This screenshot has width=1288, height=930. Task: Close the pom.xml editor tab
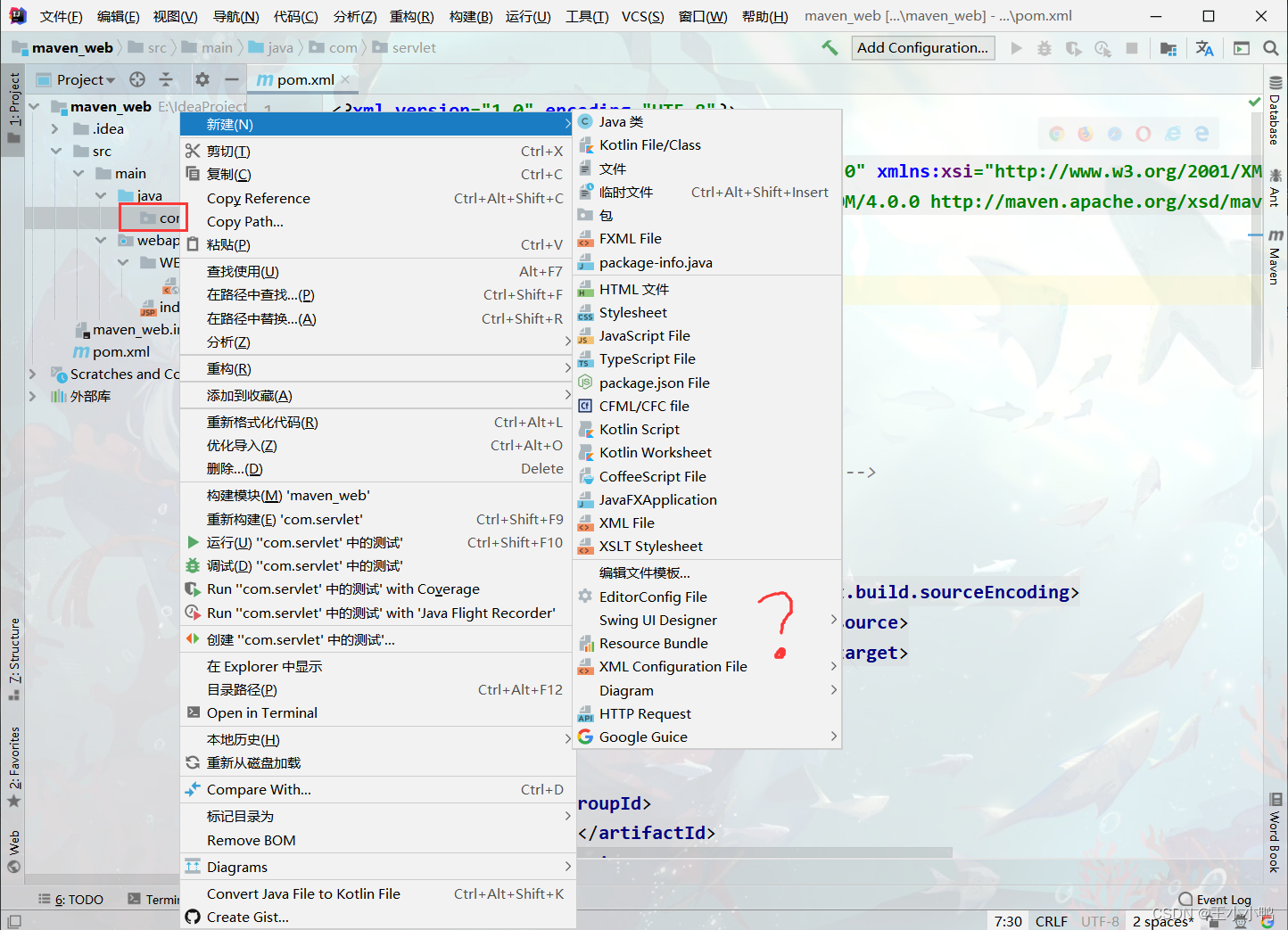pos(346,79)
